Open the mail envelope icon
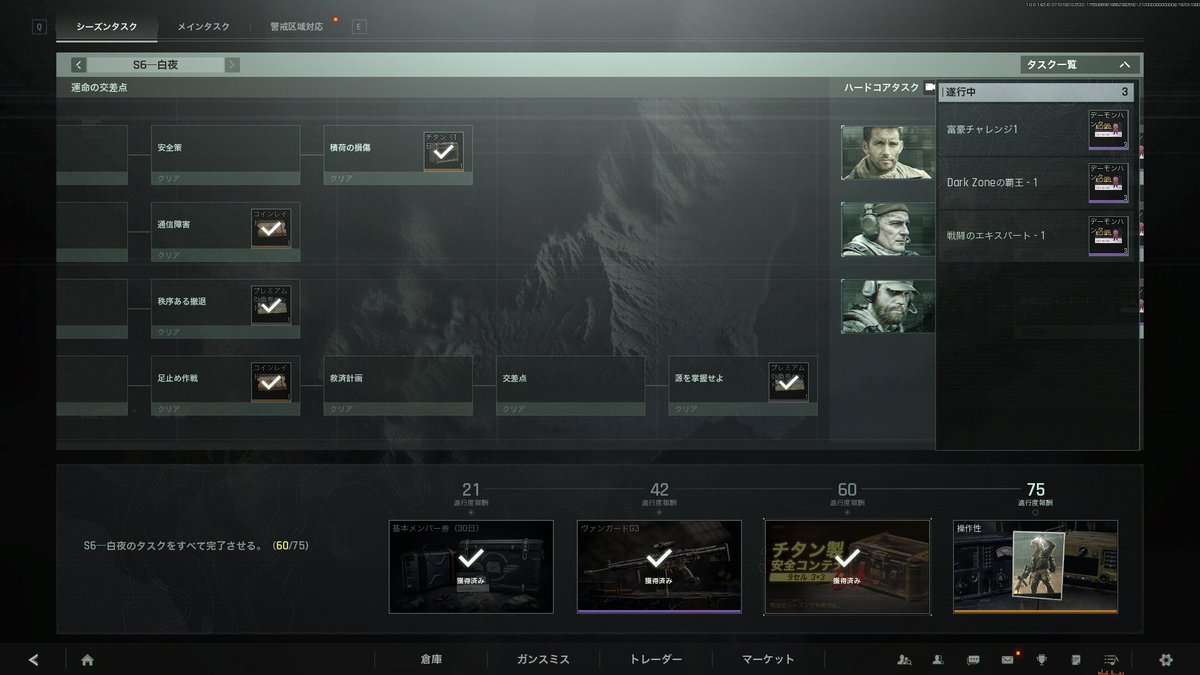Screen dimensions: 1200x675 tap(1007, 659)
